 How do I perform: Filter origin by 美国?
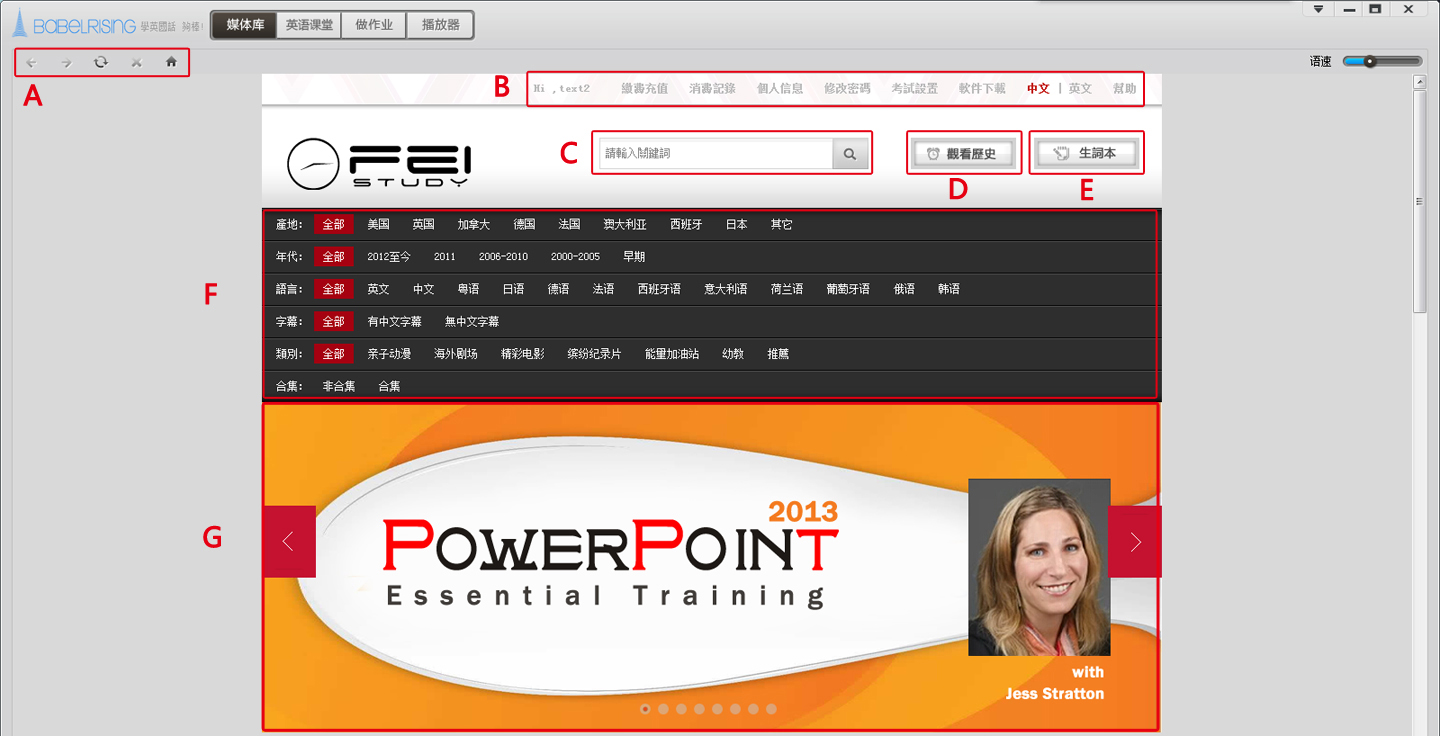coord(378,225)
